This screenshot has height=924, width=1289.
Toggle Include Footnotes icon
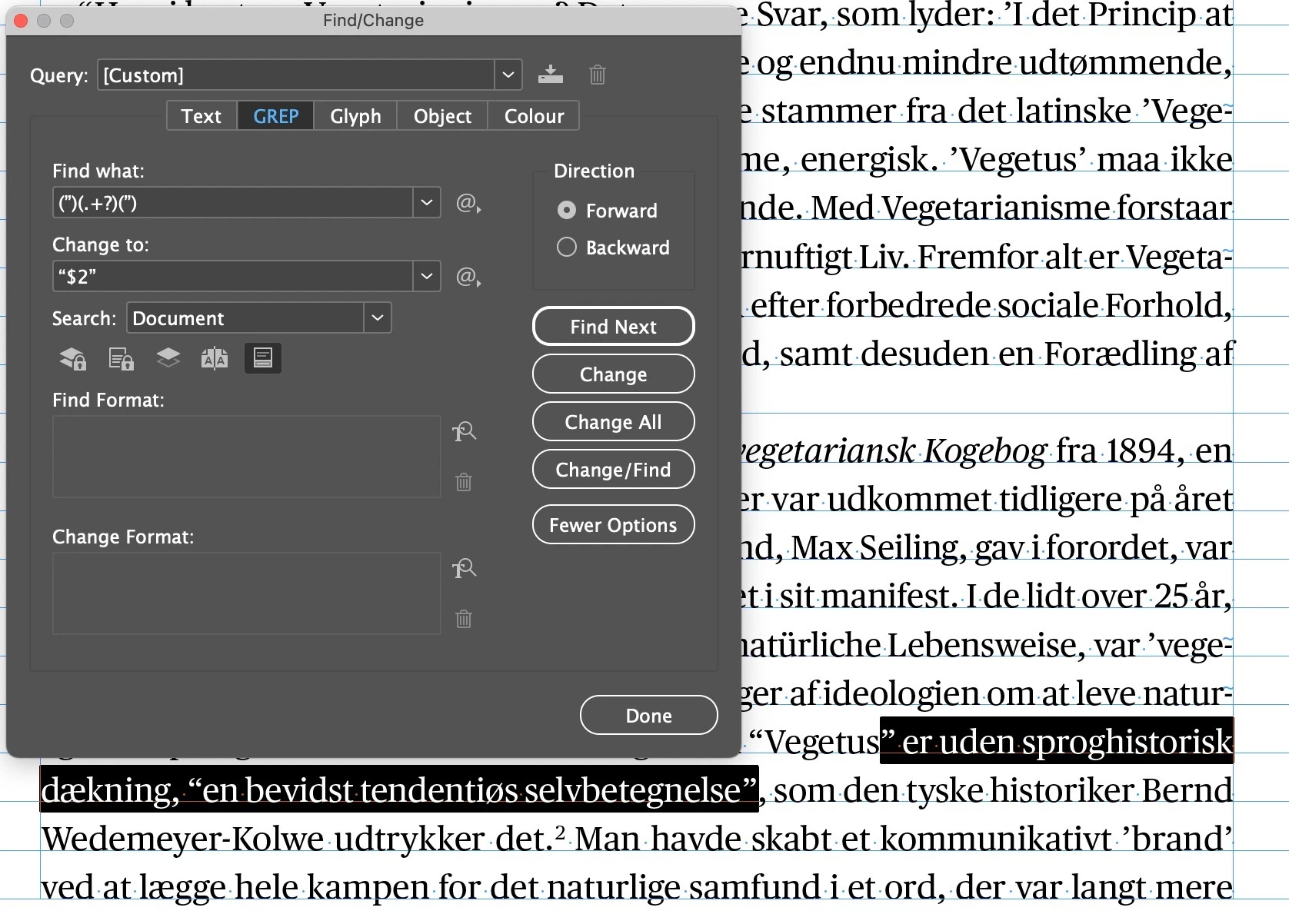coord(262,358)
